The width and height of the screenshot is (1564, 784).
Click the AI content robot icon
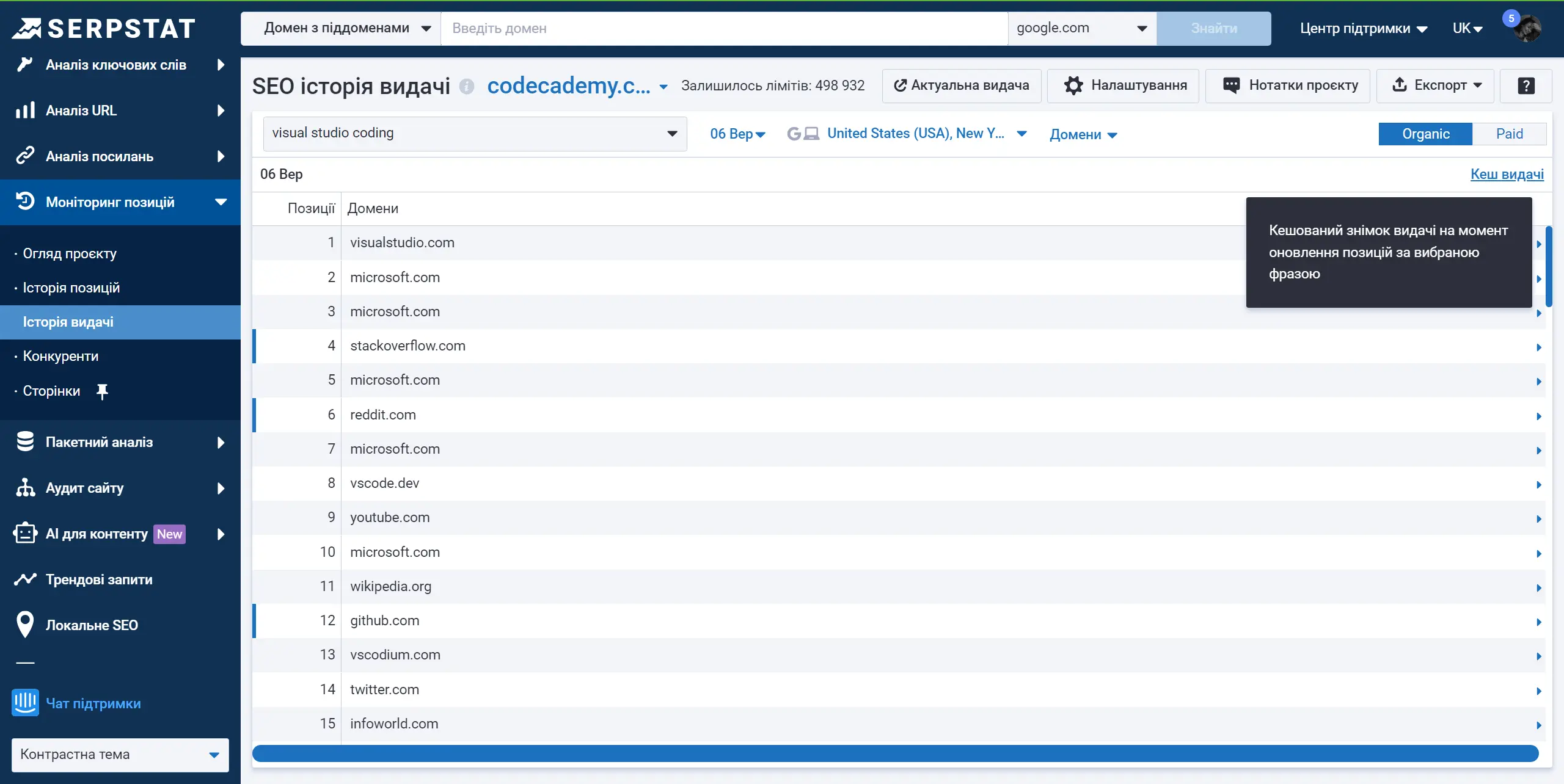pos(25,534)
